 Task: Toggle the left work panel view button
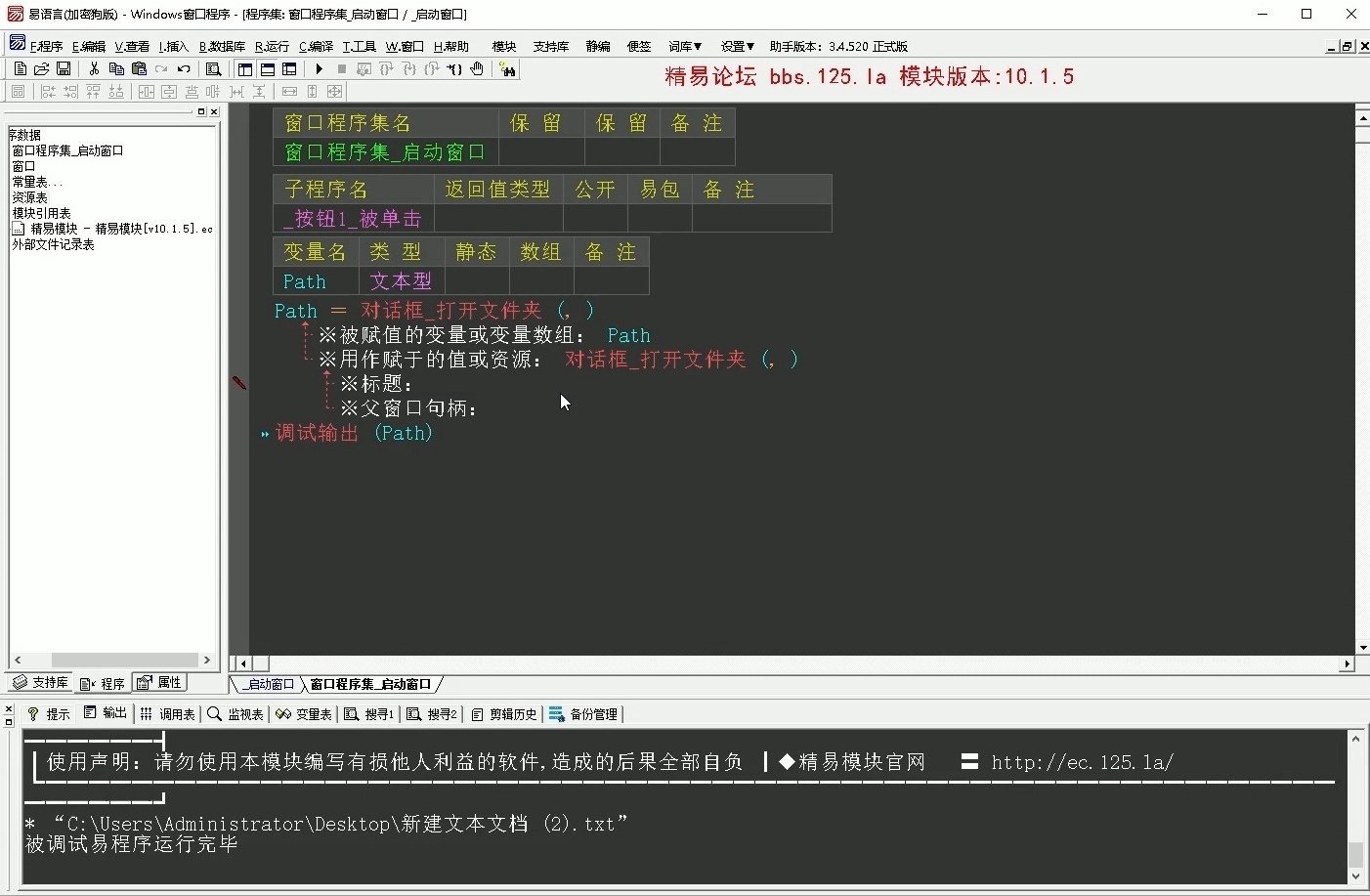click(x=245, y=69)
